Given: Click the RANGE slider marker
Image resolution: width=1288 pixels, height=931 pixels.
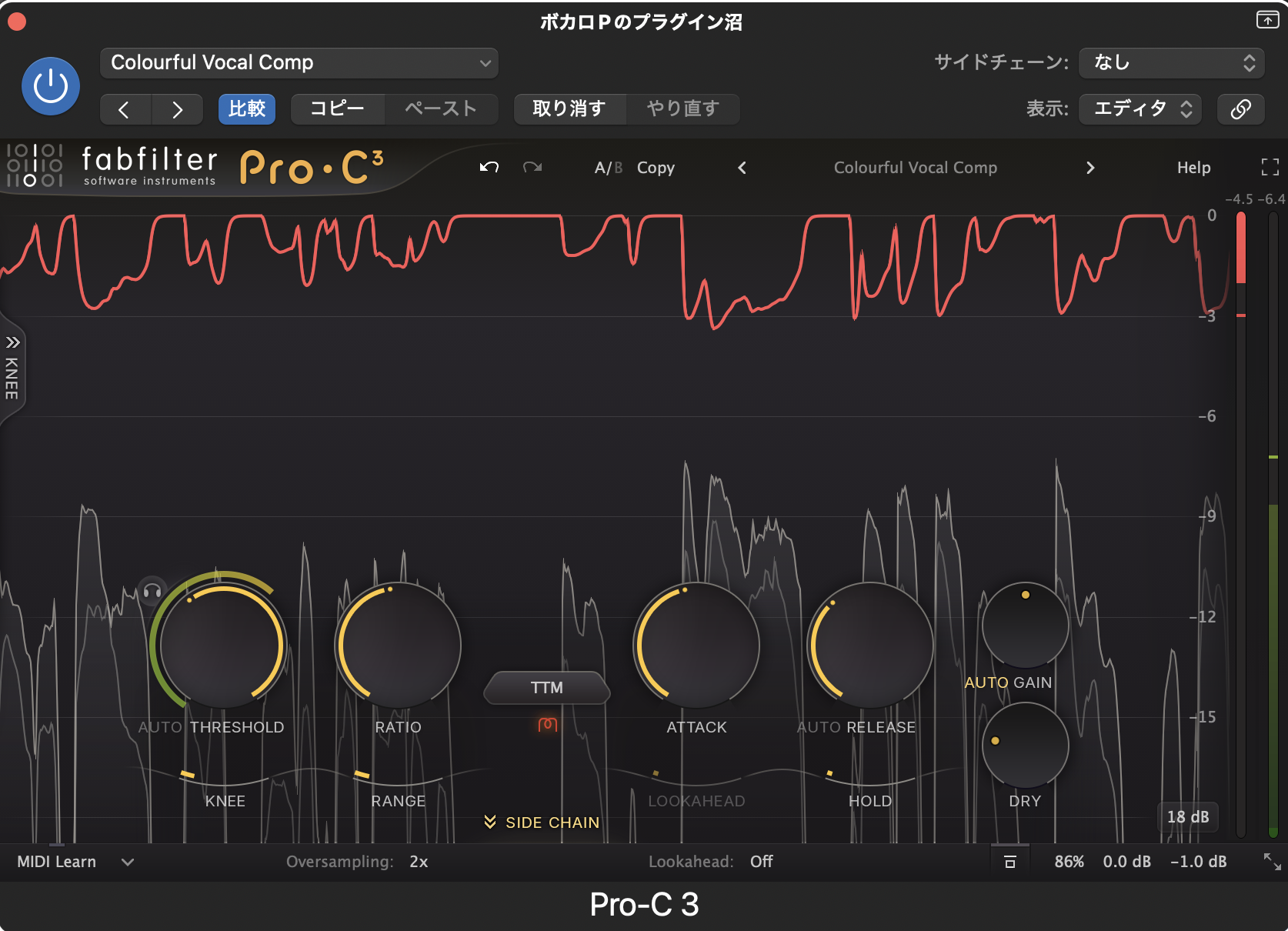Looking at the screenshot, I should pos(362,774).
